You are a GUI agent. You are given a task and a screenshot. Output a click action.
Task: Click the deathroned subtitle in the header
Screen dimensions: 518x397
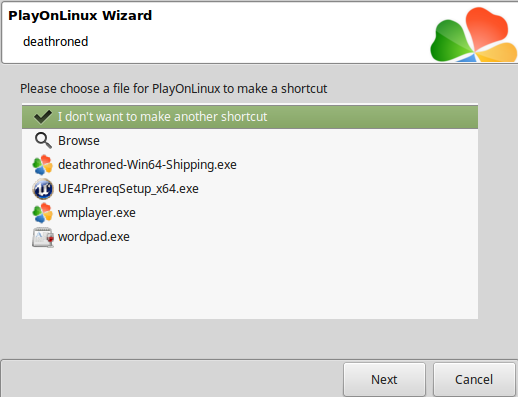pyautogui.click(x=56, y=42)
